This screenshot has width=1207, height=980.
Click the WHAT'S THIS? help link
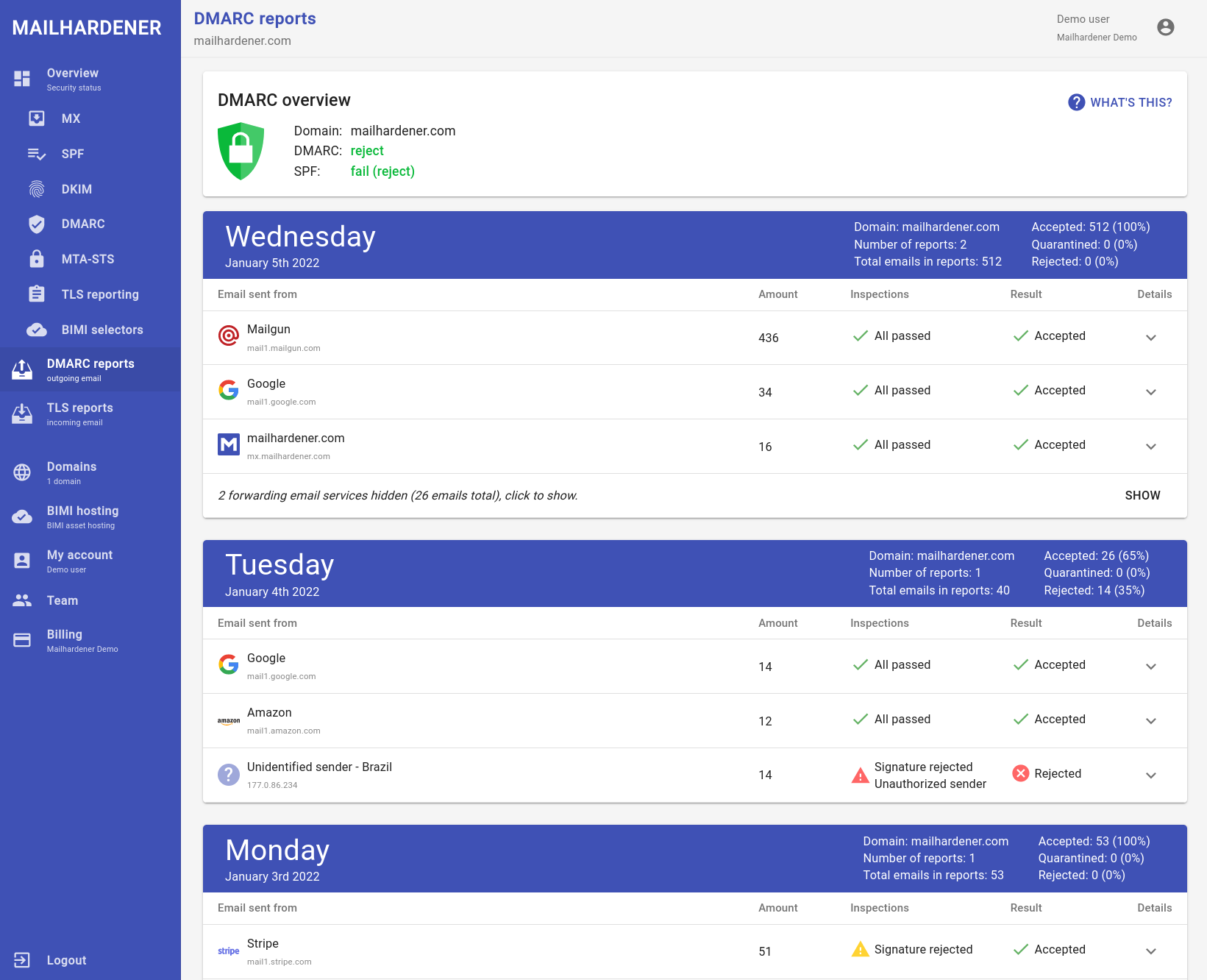(1120, 102)
